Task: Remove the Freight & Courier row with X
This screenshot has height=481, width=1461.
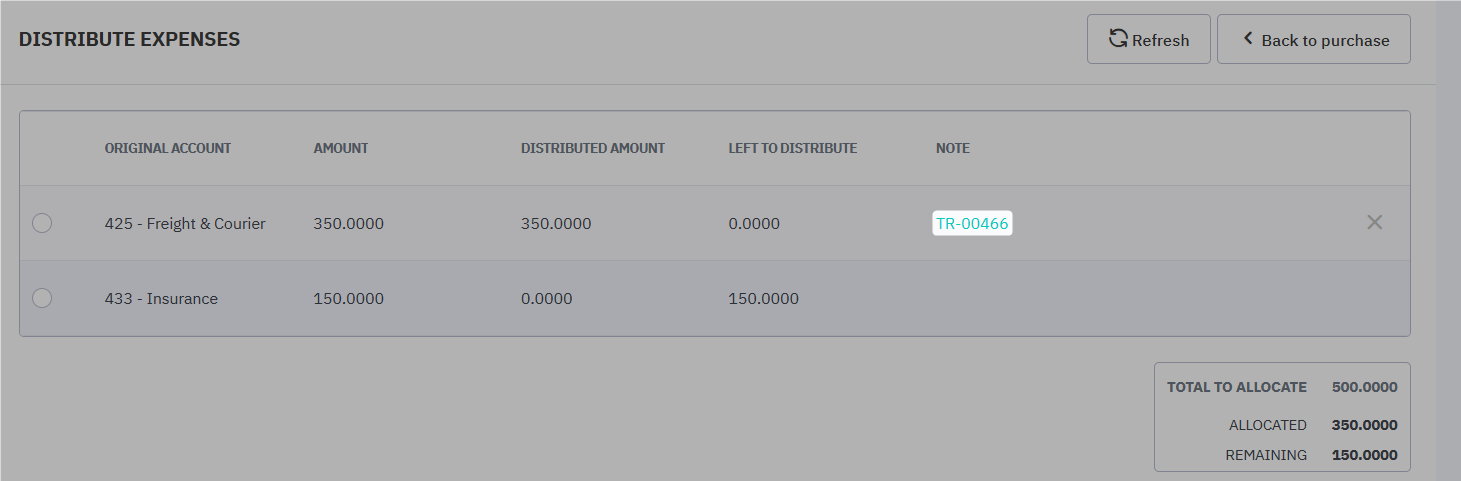Action: 1375,222
